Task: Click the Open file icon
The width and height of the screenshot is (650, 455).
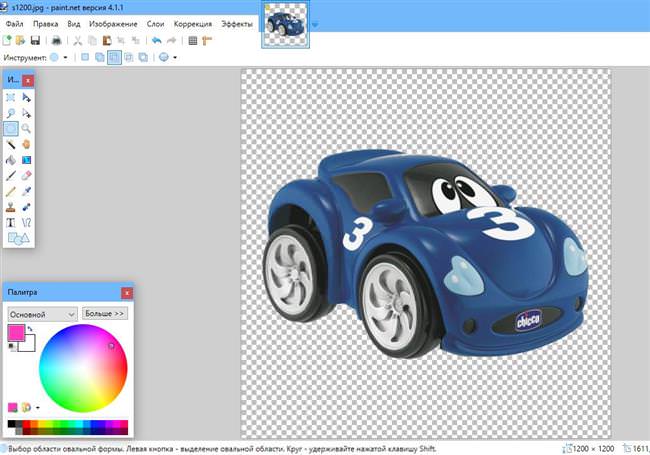Action: (20, 41)
